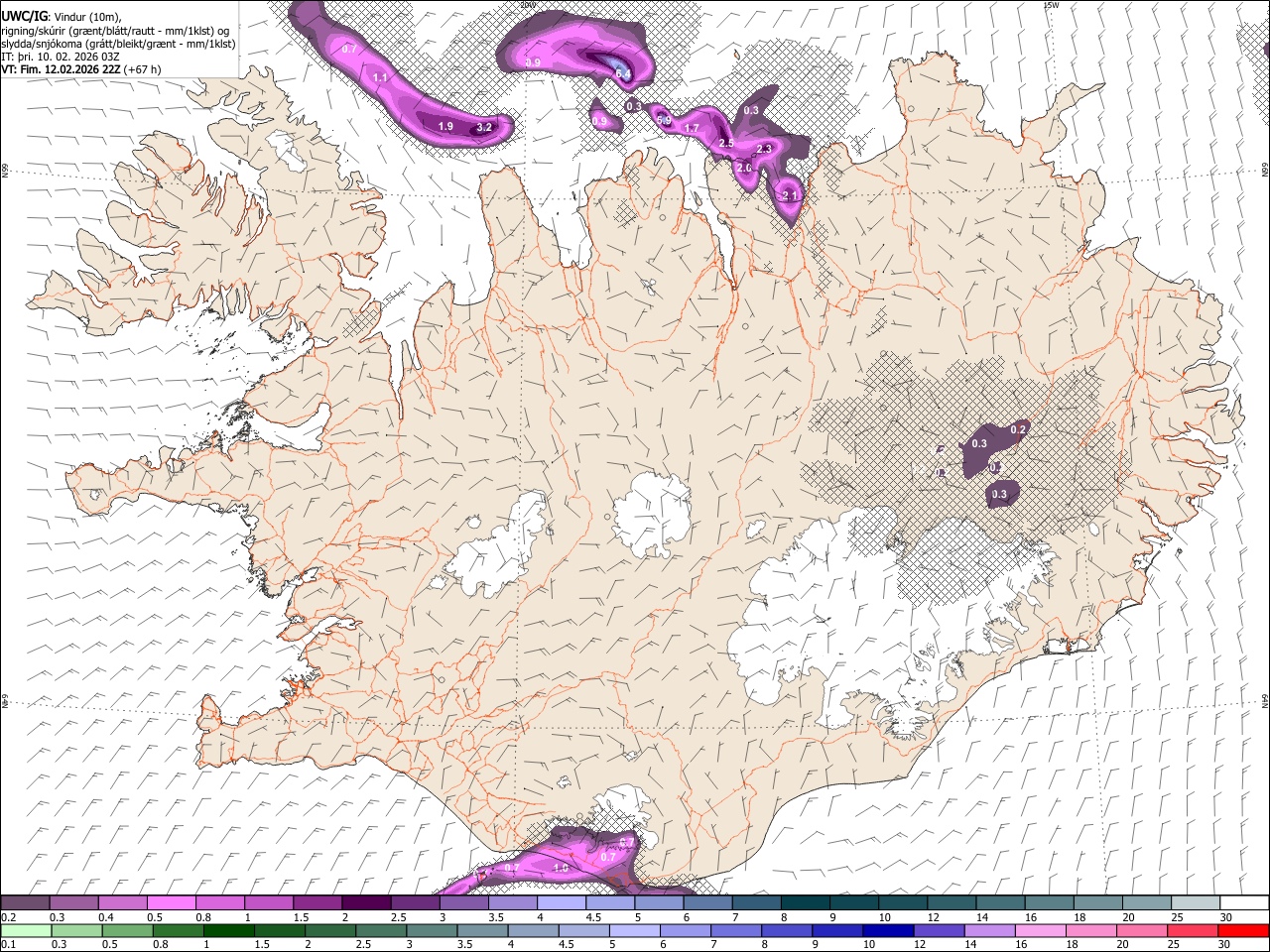The height and width of the screenshot is (952, 1270).
Task: Click the "0.4" label in the upper legend row
Action: (105, 917)
